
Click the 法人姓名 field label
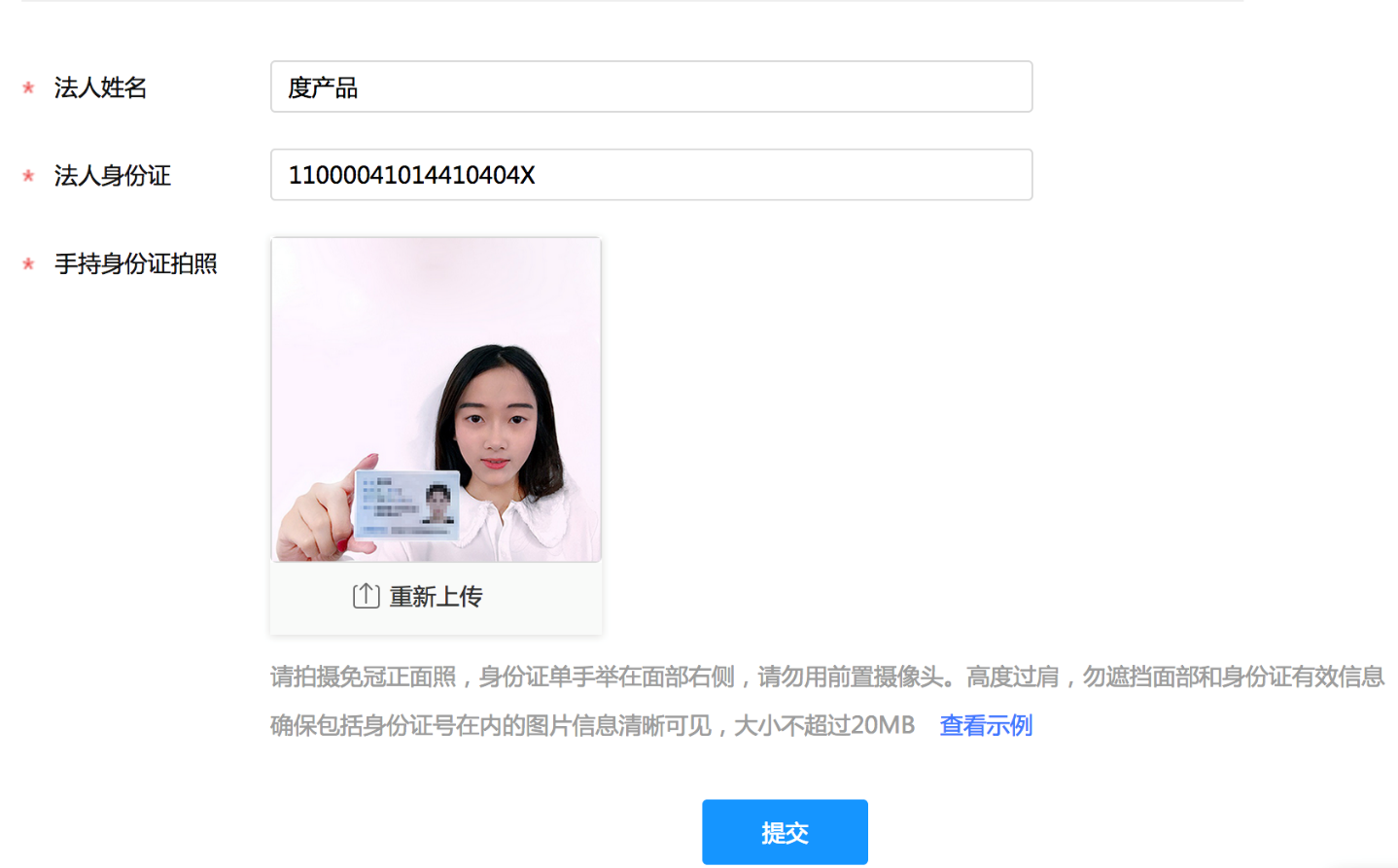coord(100,87)
